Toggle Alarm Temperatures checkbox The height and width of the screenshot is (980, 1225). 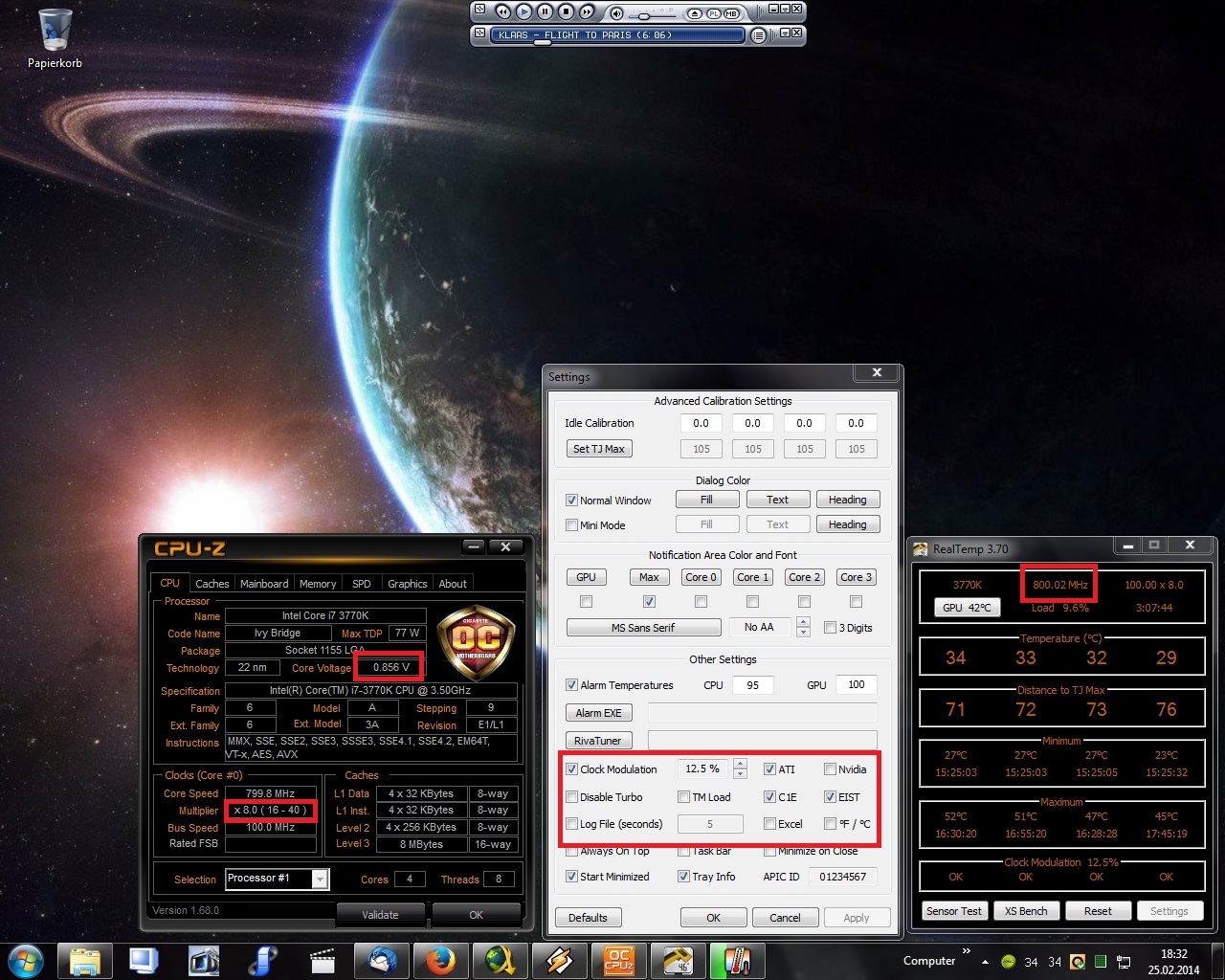click(x=571, y=685)
